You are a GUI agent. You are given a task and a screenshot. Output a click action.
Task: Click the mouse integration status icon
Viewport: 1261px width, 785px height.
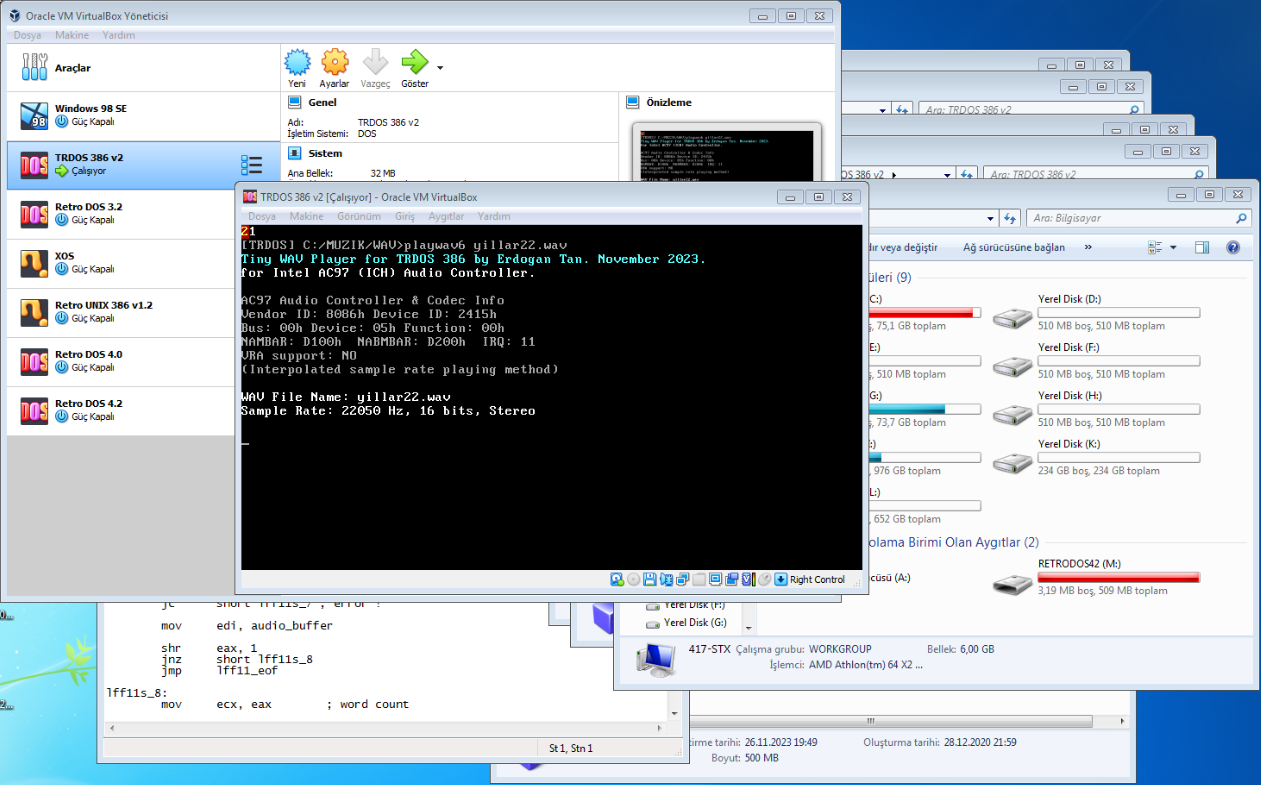tap(764, 579)
